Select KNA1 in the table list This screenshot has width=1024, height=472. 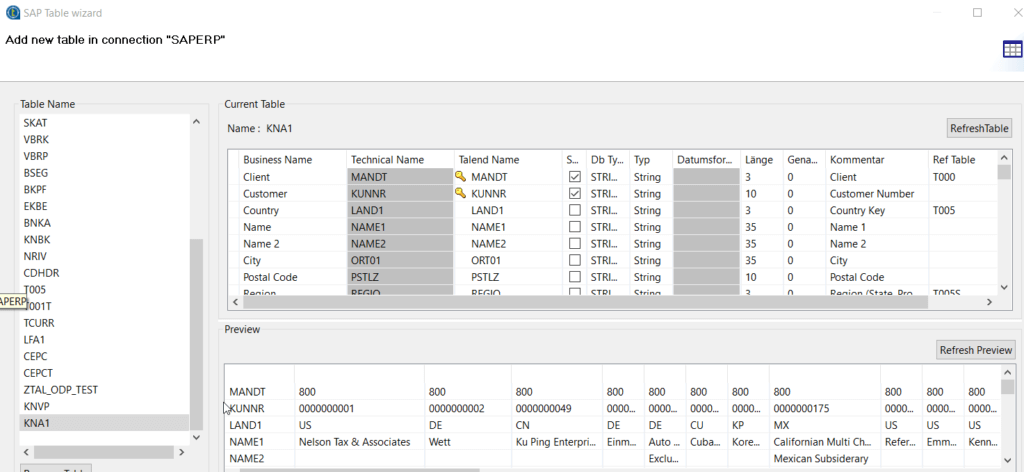[104, 423]
